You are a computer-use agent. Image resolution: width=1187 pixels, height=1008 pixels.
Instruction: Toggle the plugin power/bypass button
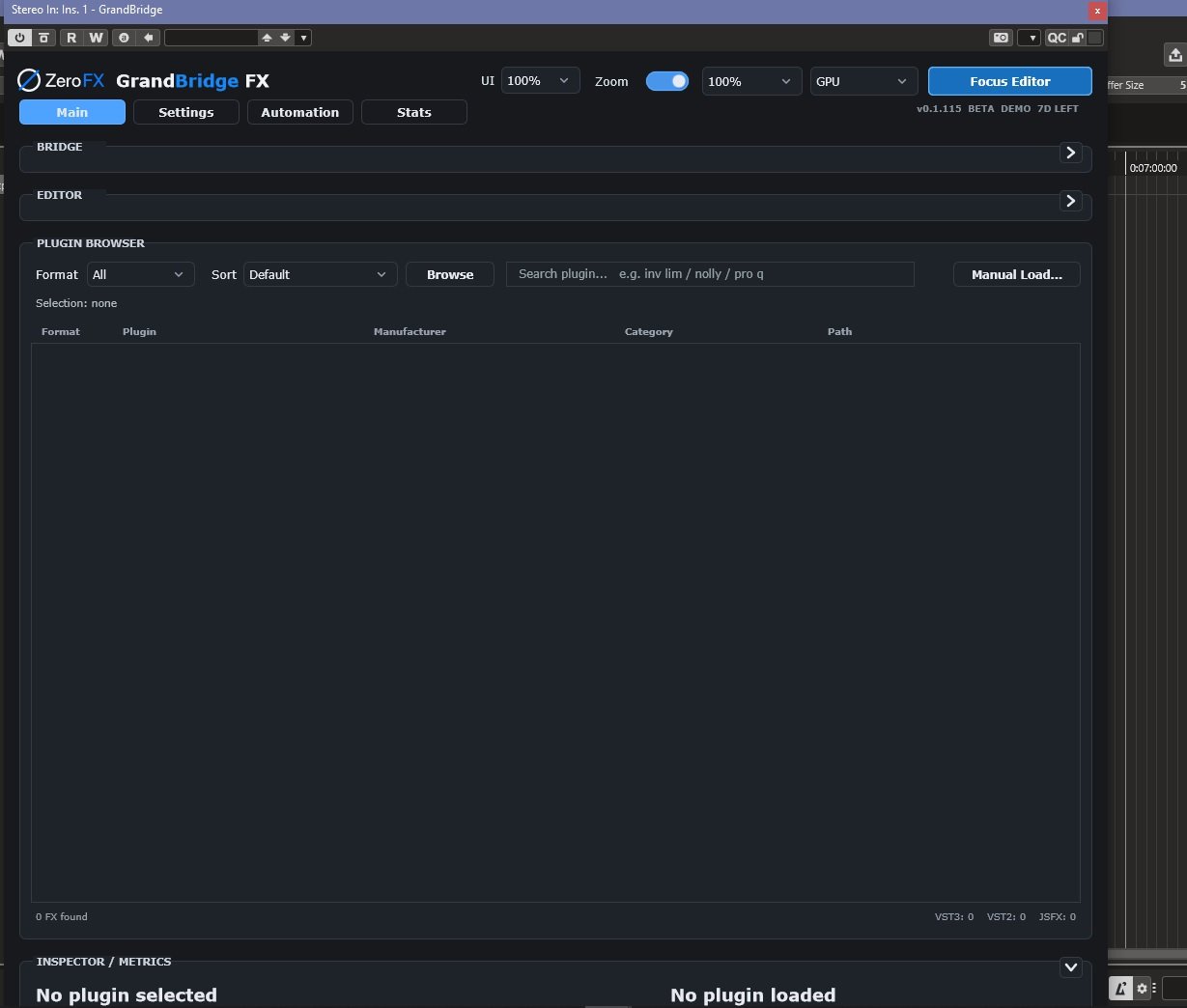[x=19, y=38]
